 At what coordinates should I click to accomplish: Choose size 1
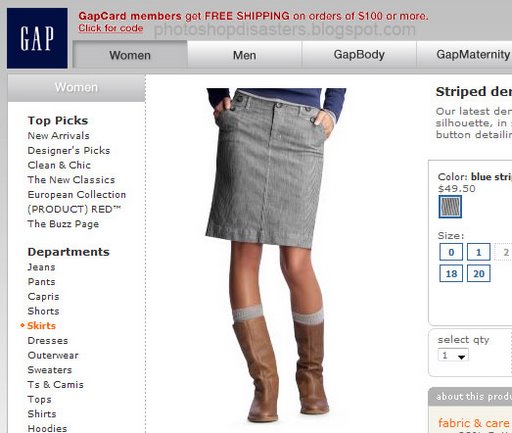479,252
